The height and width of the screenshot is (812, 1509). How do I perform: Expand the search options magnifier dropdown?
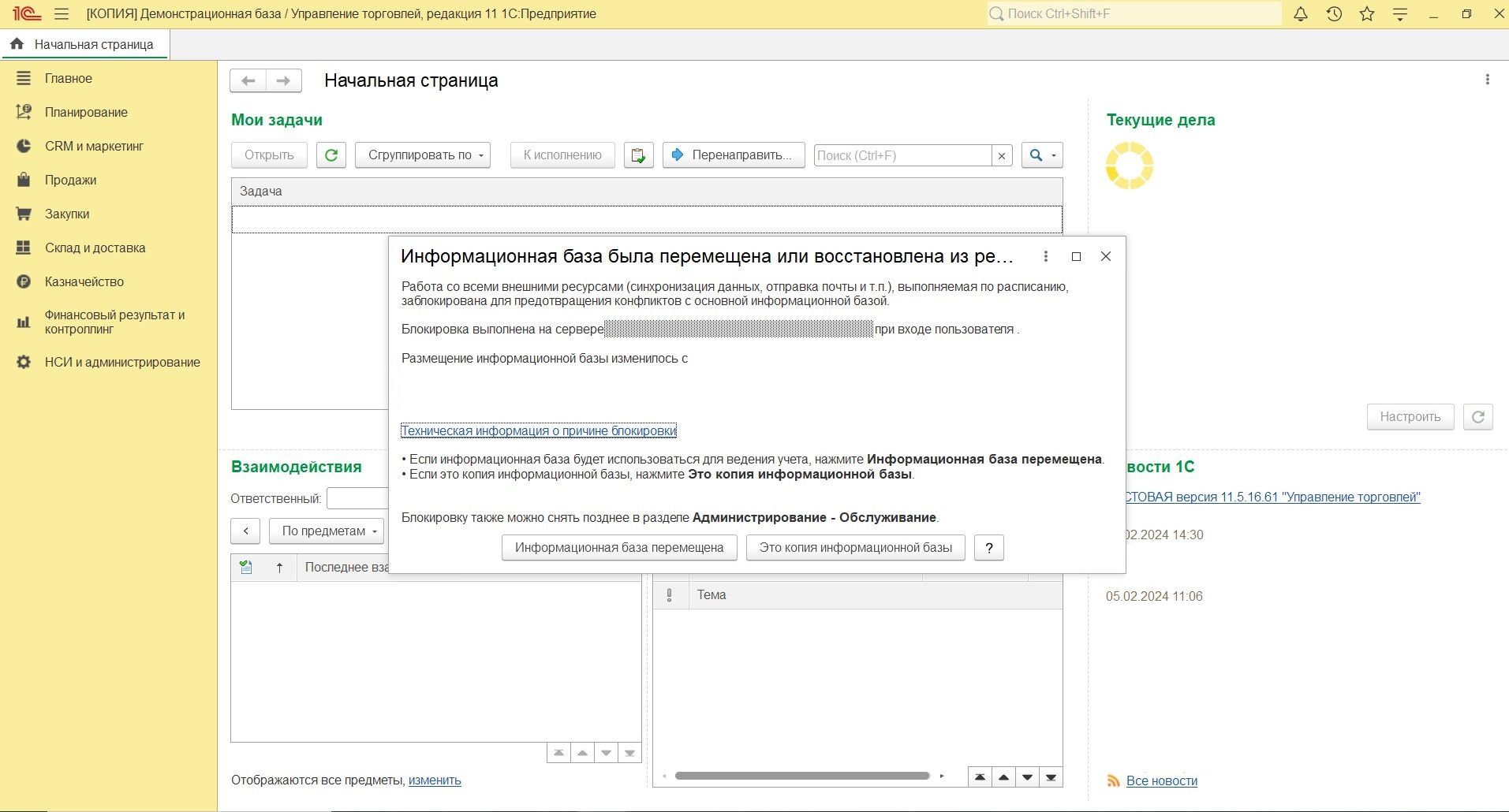(x=1042, y=155)
